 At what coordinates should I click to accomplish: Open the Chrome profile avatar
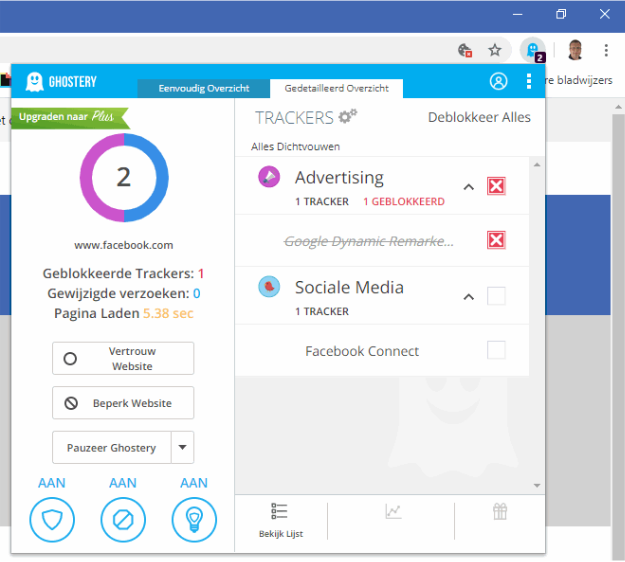point(575,50)
